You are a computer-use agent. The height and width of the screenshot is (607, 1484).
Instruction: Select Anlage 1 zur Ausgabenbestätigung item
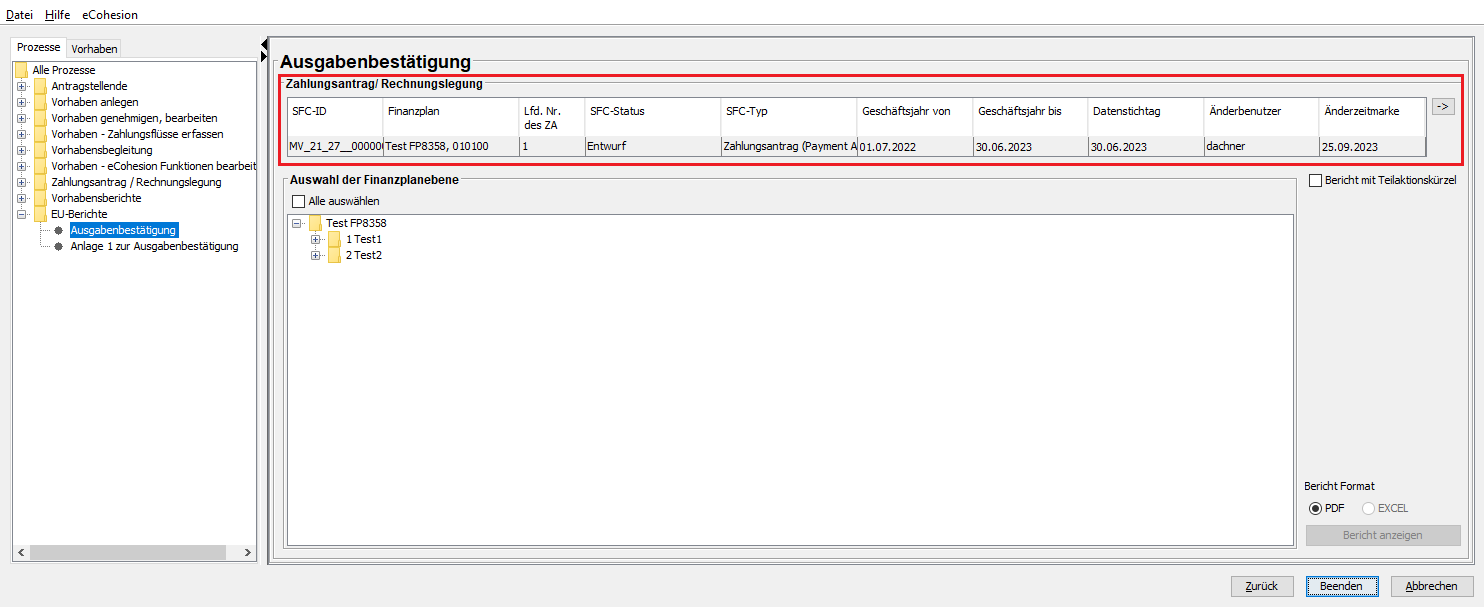coord(154,246)
